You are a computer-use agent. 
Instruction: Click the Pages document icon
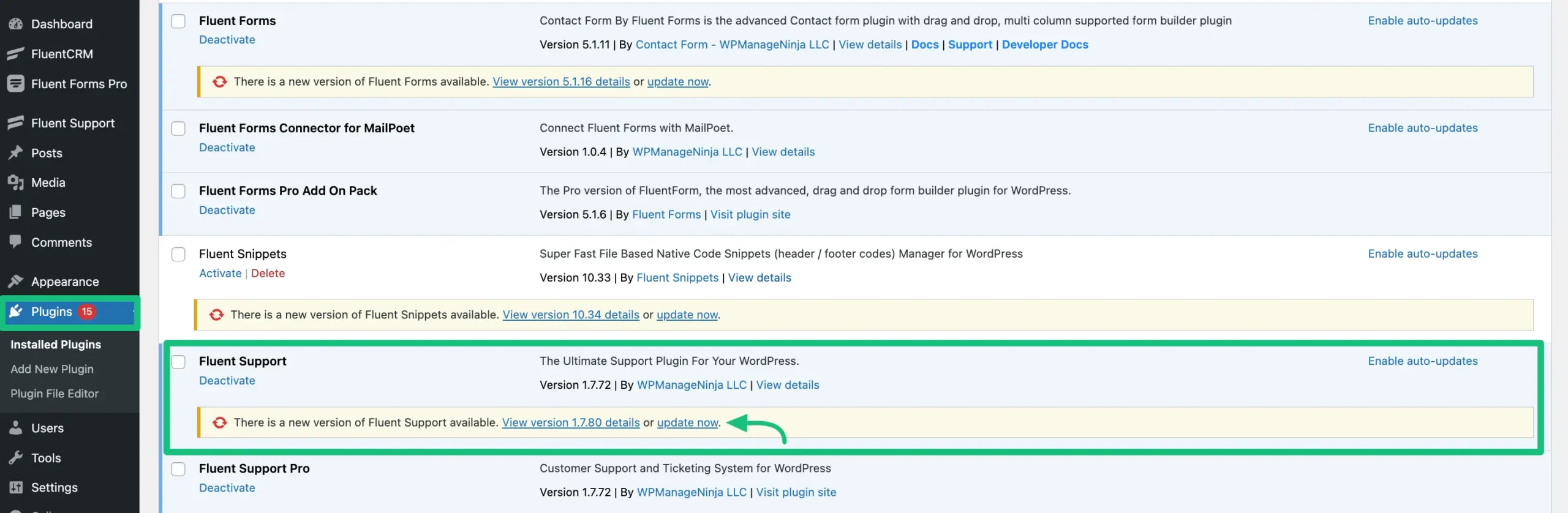pyautogui.click(x=17, y=212)
